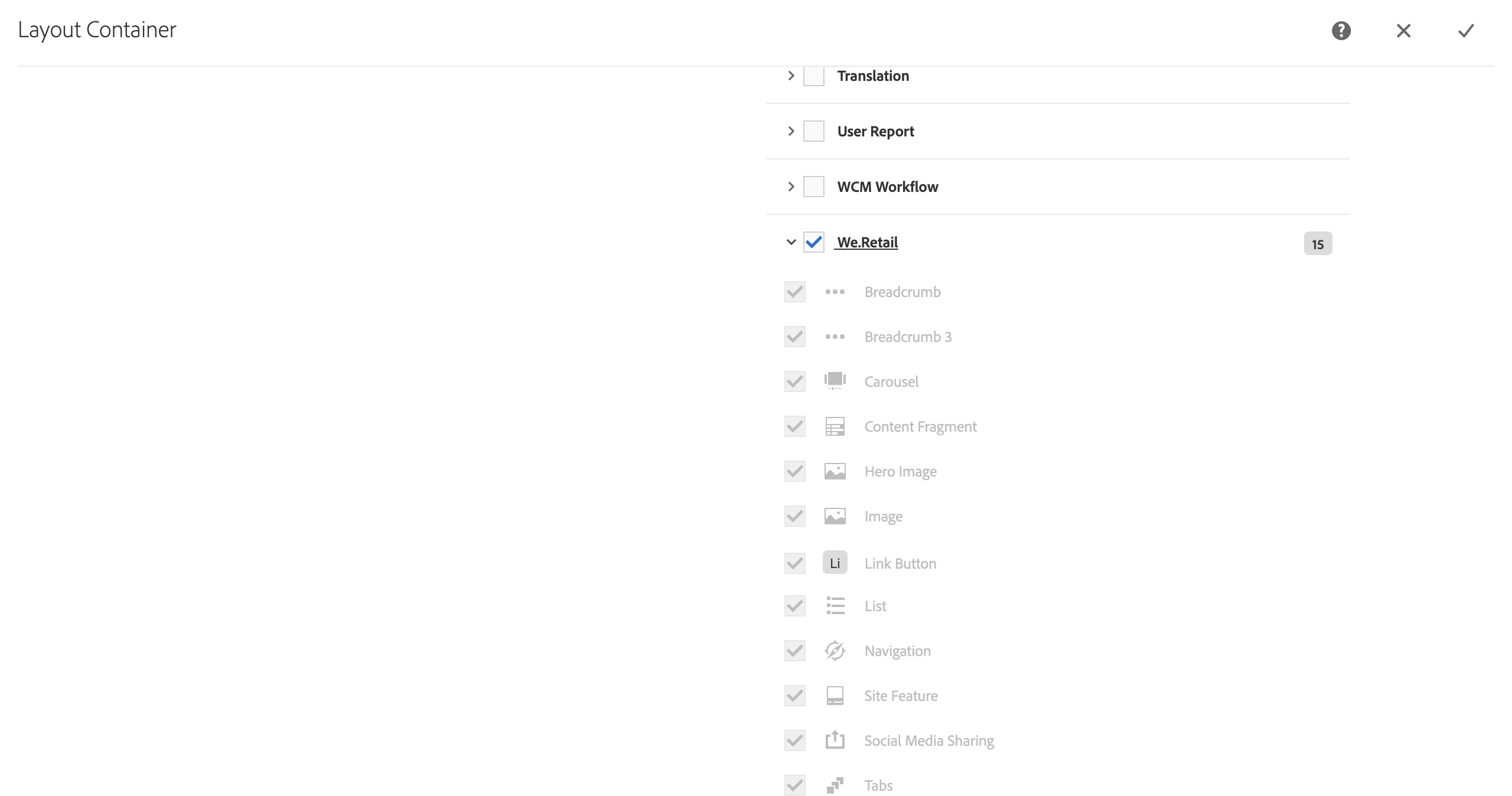Click the List component icon
Viewport: 1512px width, 796px height.
pyautogui.click(x=835, y=606)
